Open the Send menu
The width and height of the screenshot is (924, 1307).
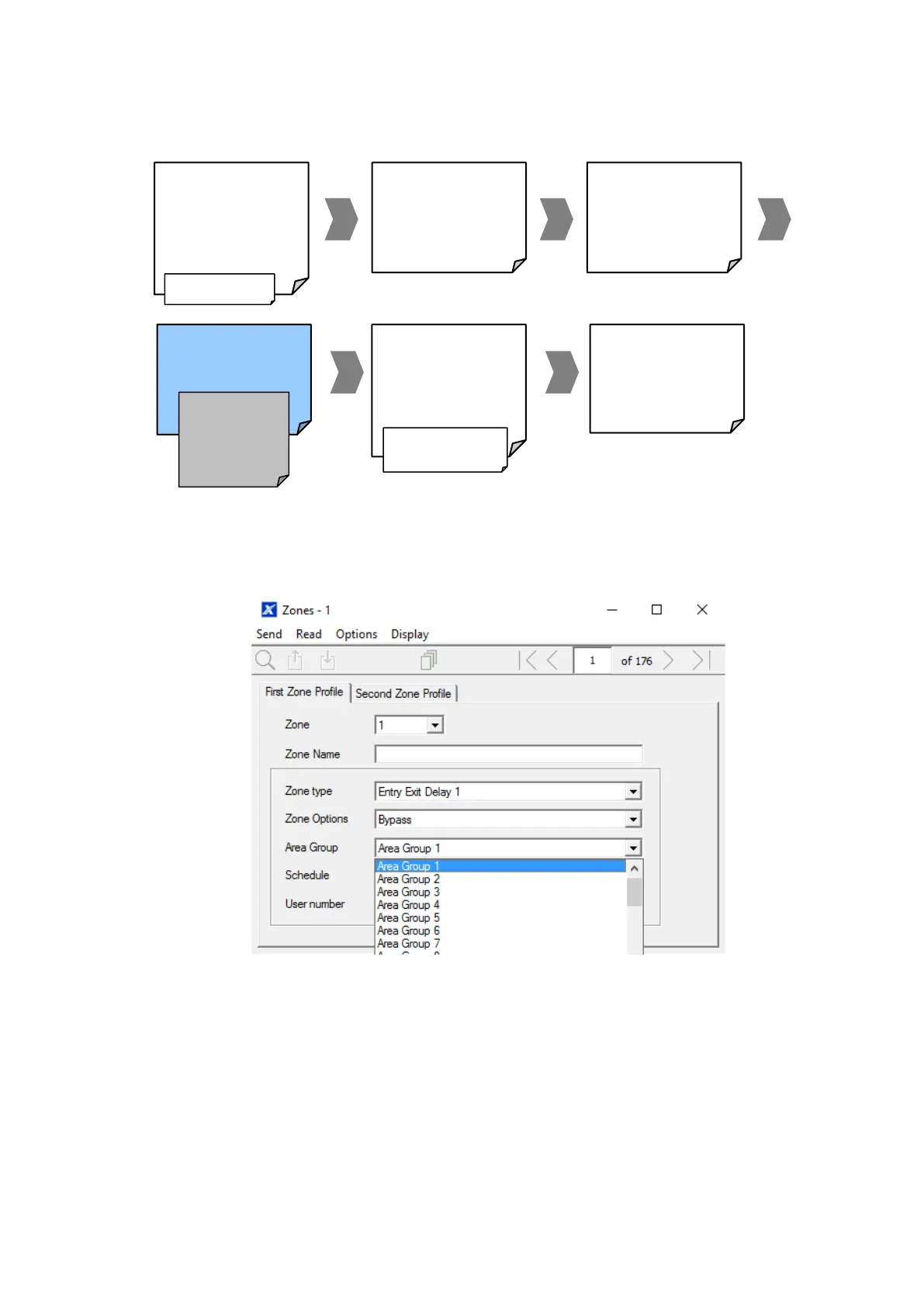(269, 634)
